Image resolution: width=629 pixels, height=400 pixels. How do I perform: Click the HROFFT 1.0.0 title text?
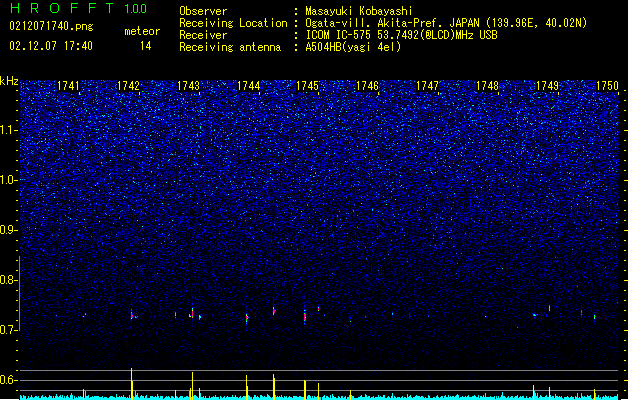click(78, 8)
